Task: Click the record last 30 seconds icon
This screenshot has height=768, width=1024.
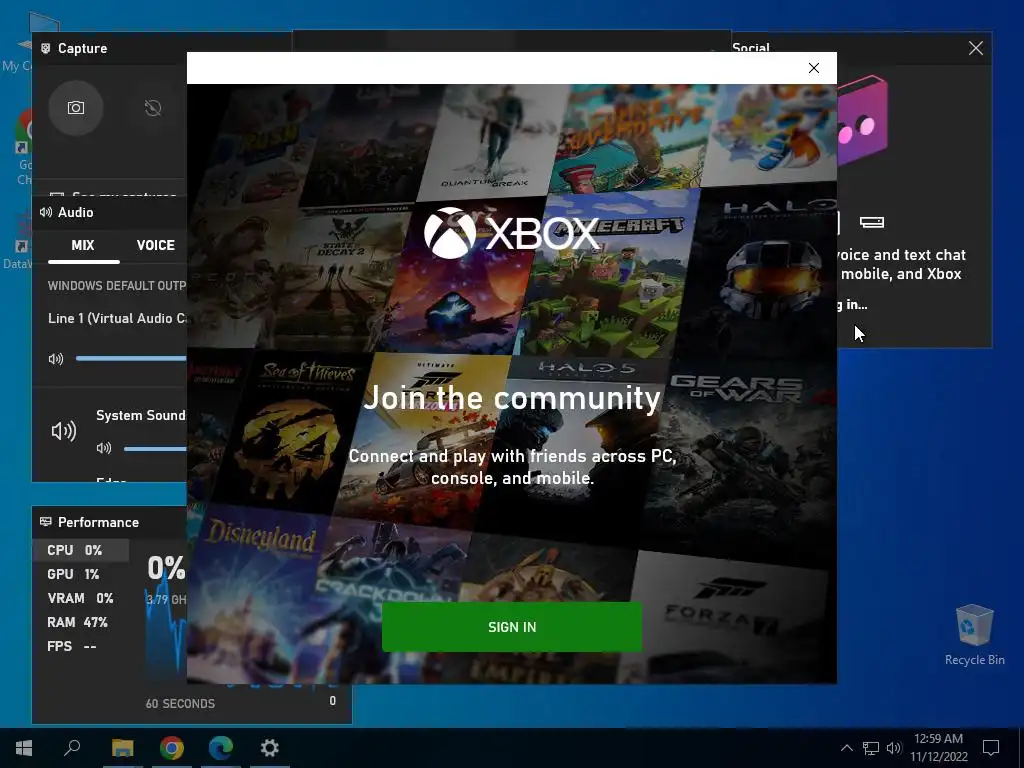Action: (x=153, y=108)
